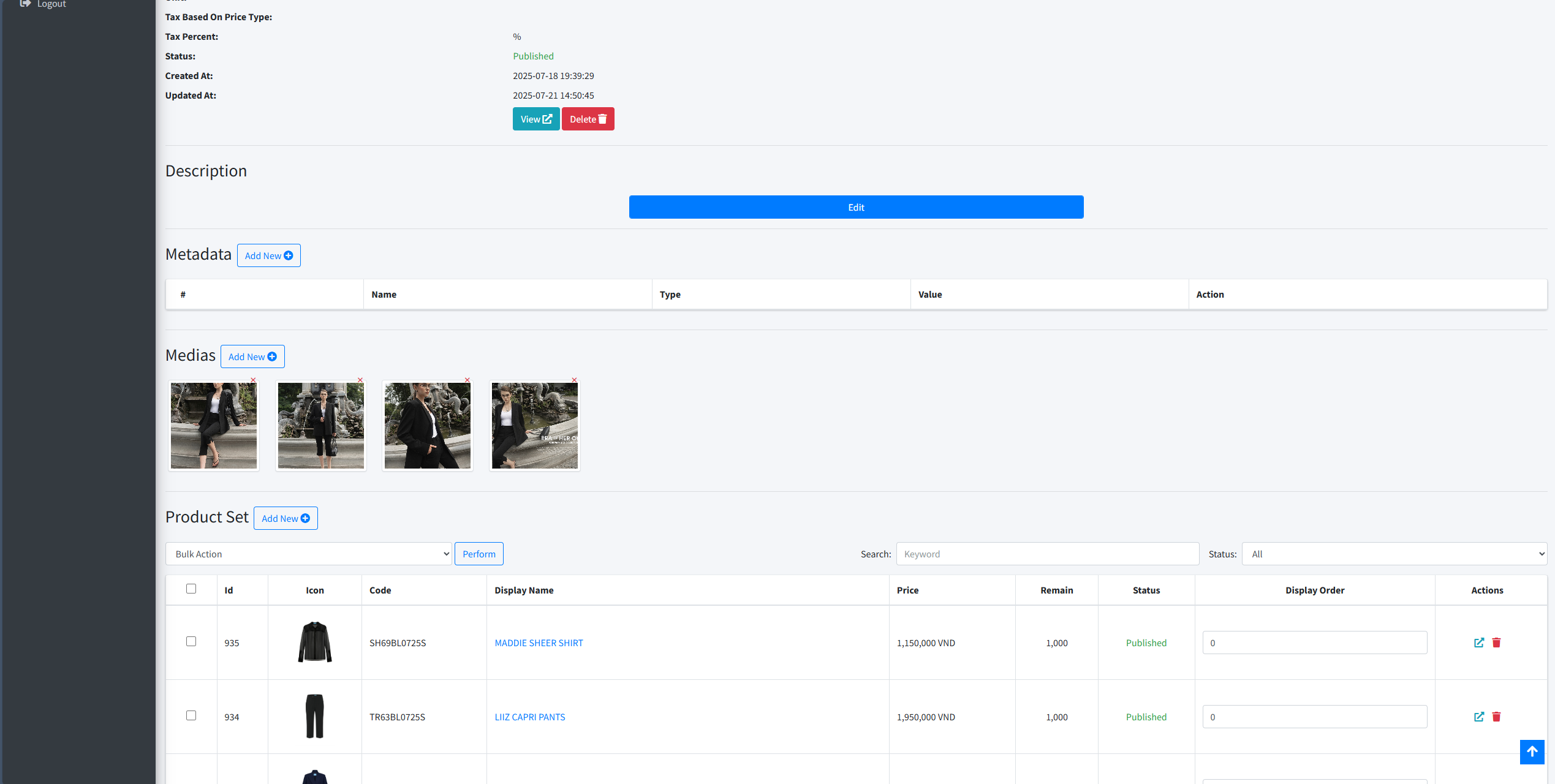This screenshot has width=1555, height=784.
Task: Remove first media image with red X
Action: (x=253, y=380)
